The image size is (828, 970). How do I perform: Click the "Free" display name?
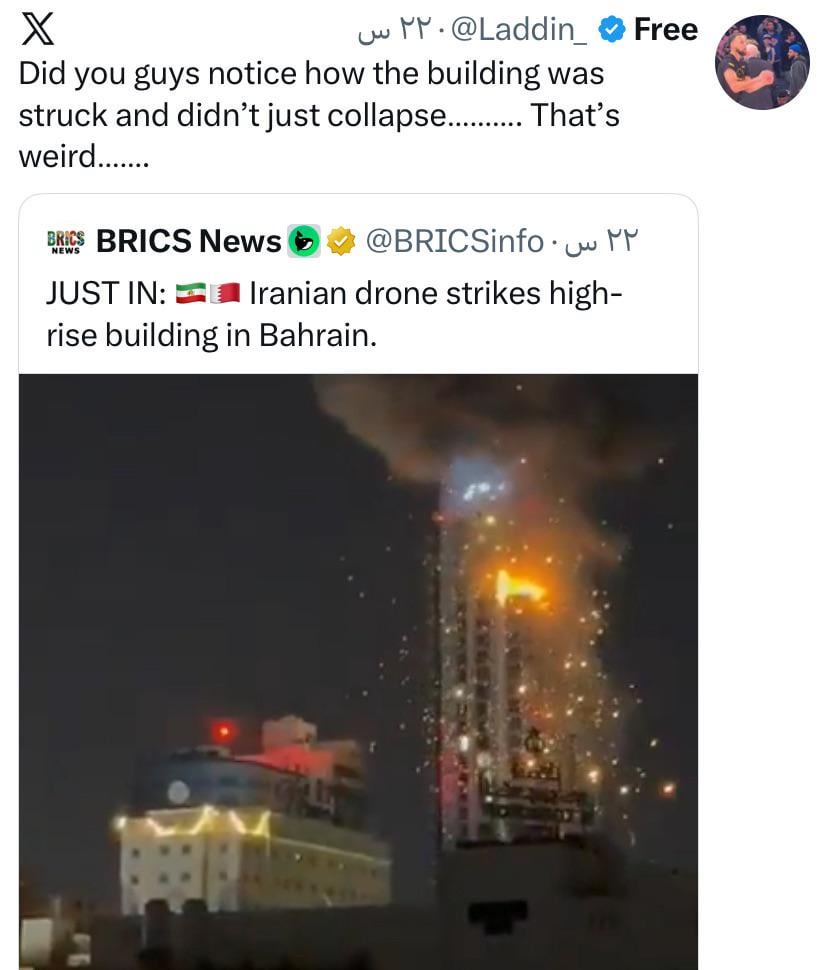[665, 30]
